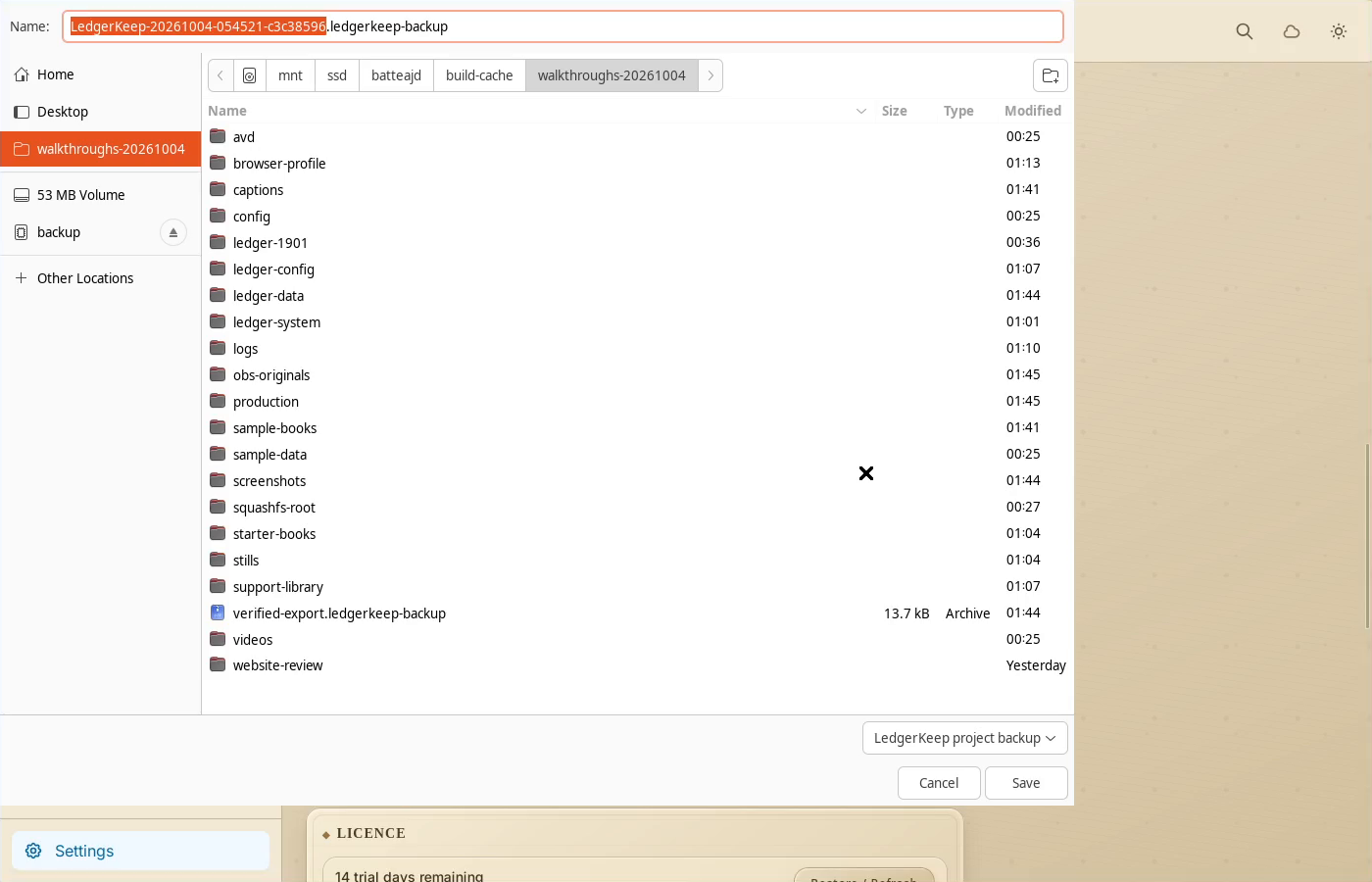This screenshot has height=882, width=1372.
Task: Toggle sort order with the Name column arrow
Action: coord(861,111)
